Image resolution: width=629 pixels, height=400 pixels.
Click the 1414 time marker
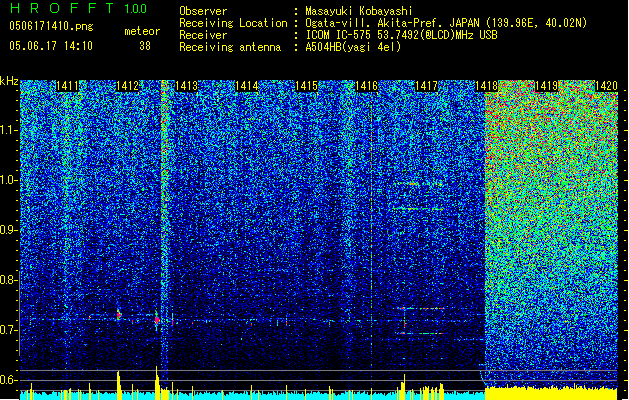click(246, 86)
